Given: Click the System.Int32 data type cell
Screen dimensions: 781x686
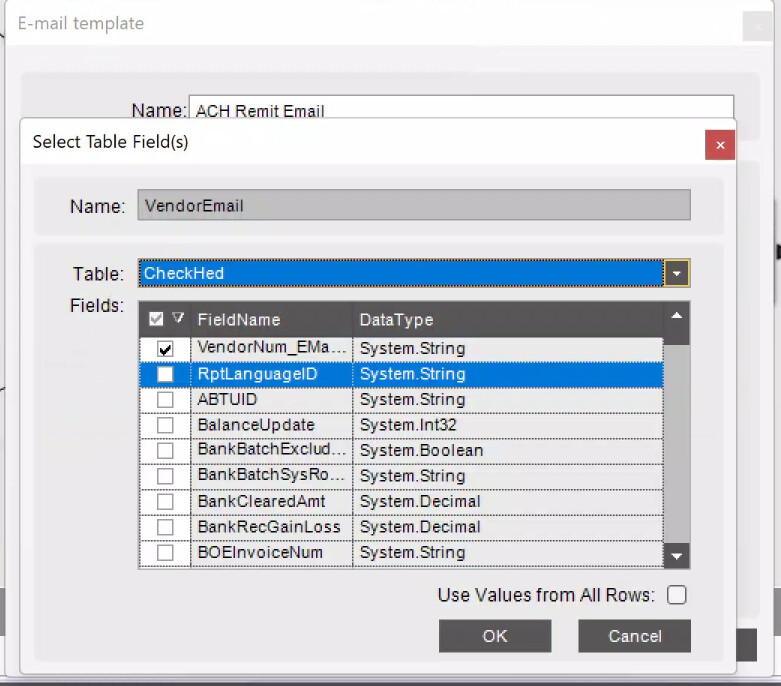Looking at the screenshot, I should pyautogui.click(x=508, y=425).
